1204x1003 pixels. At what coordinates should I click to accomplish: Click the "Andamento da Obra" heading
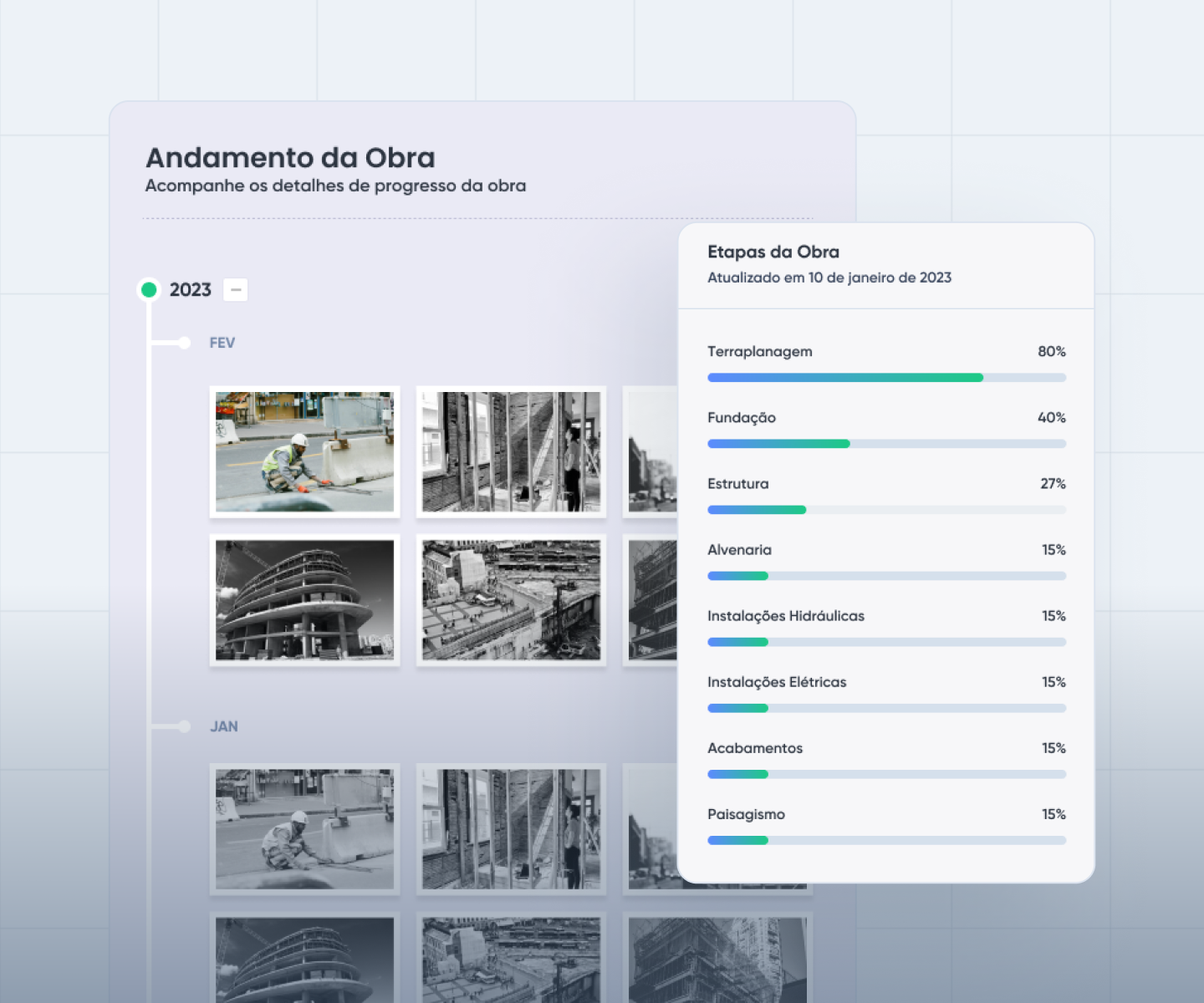click(x=290, y=157)
